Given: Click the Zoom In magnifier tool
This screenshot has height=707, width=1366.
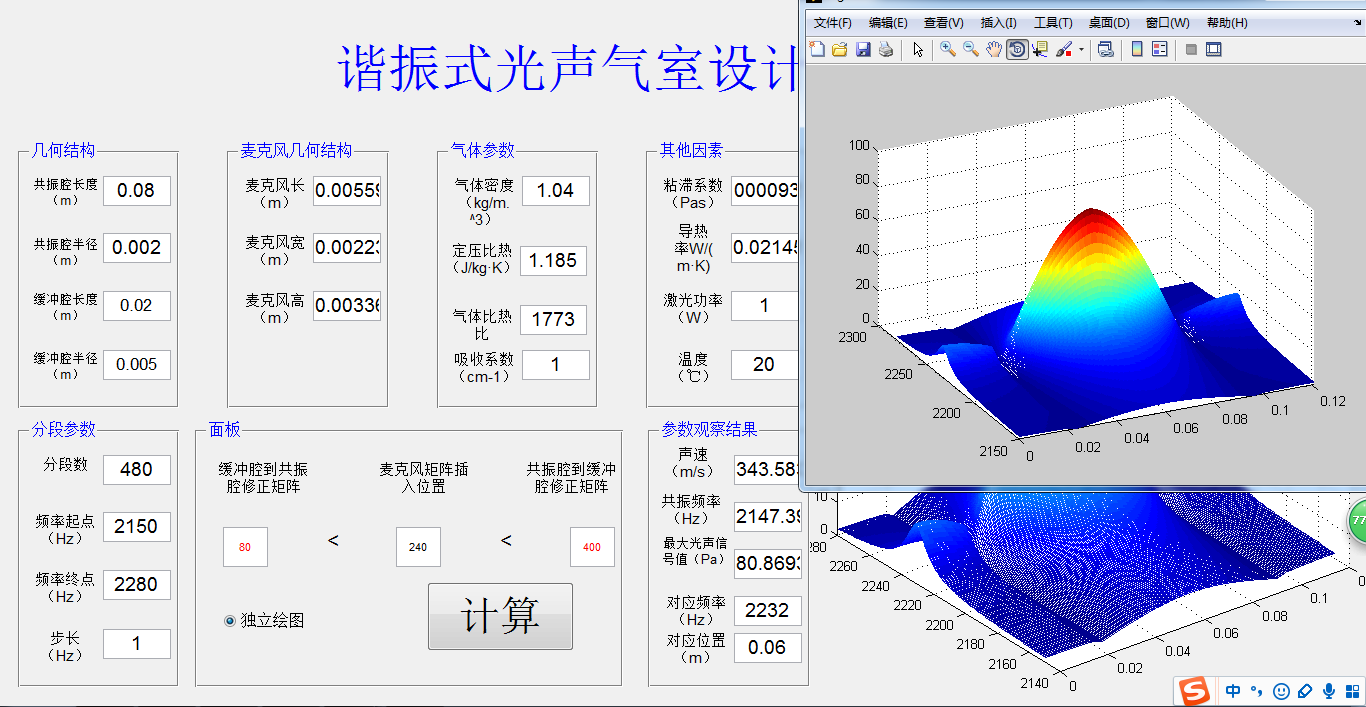Looking at the screenshot, I should [947, 49].
